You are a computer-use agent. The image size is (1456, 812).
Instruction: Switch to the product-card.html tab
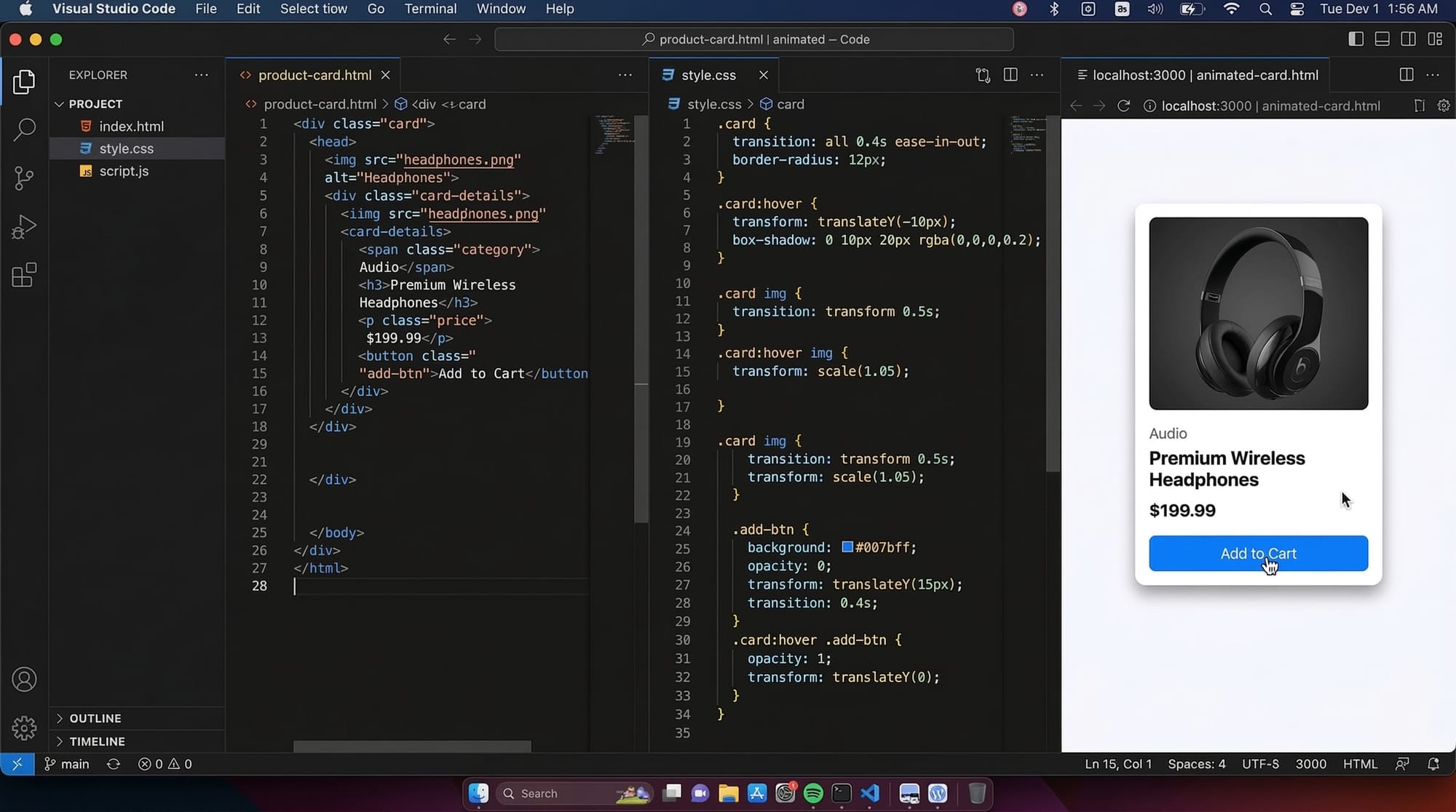314,75
